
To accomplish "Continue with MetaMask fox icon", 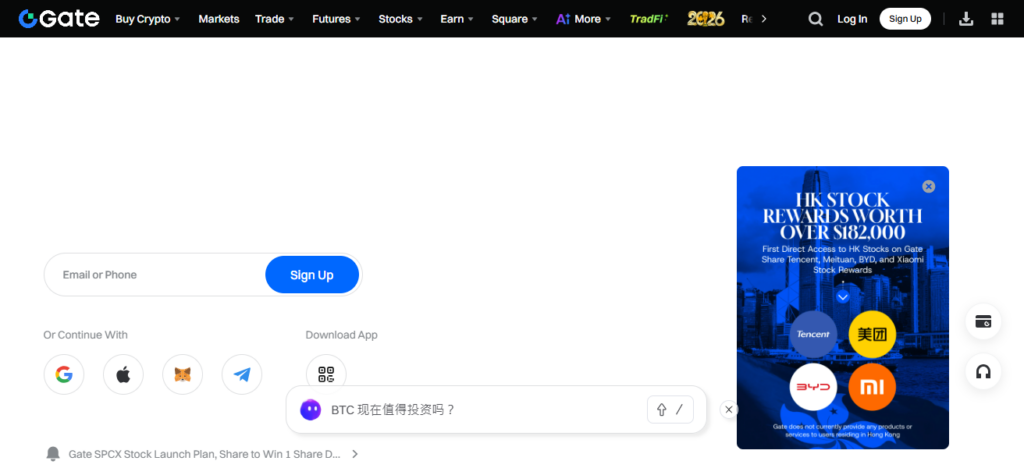I will [x=183, y=375].
